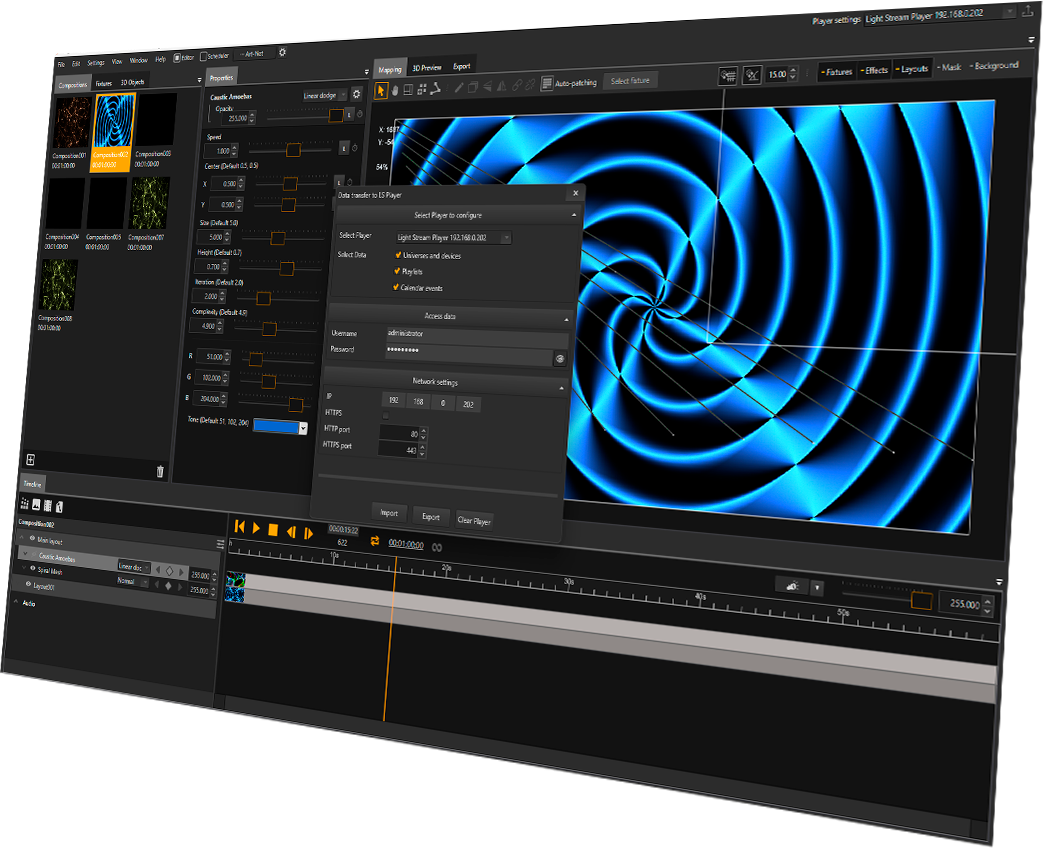Add a new composition with plus icon
1043x848 pixels.
click(x=31, y=460)
